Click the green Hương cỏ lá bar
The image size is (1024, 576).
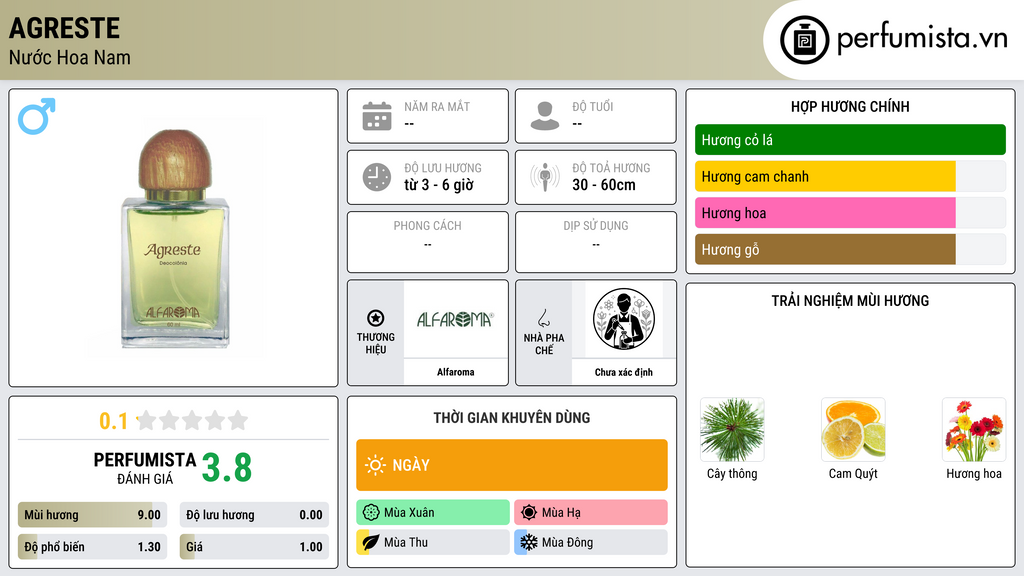pyautogui.click(x=850, y=140)
